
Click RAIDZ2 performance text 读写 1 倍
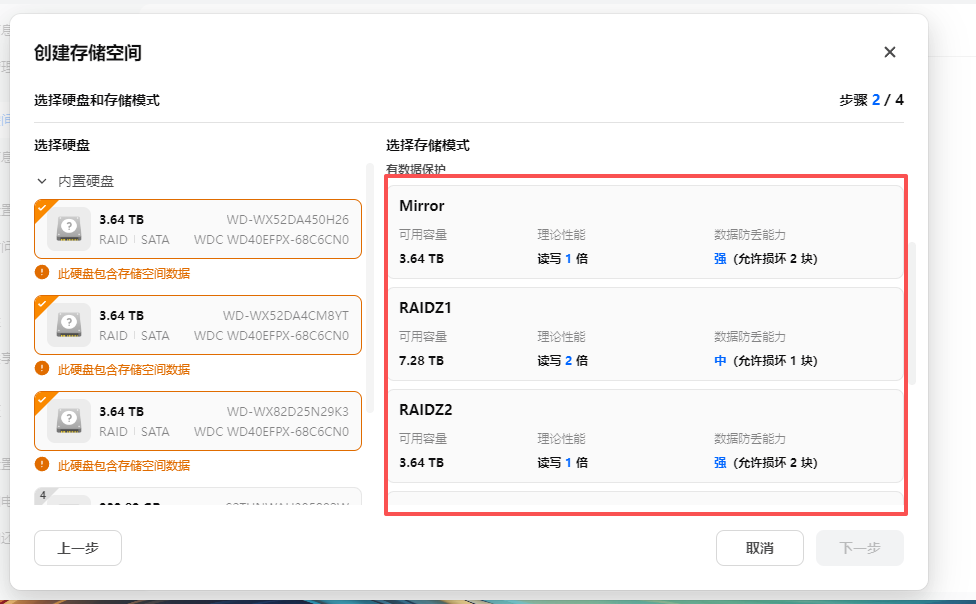tap(563, 463)
